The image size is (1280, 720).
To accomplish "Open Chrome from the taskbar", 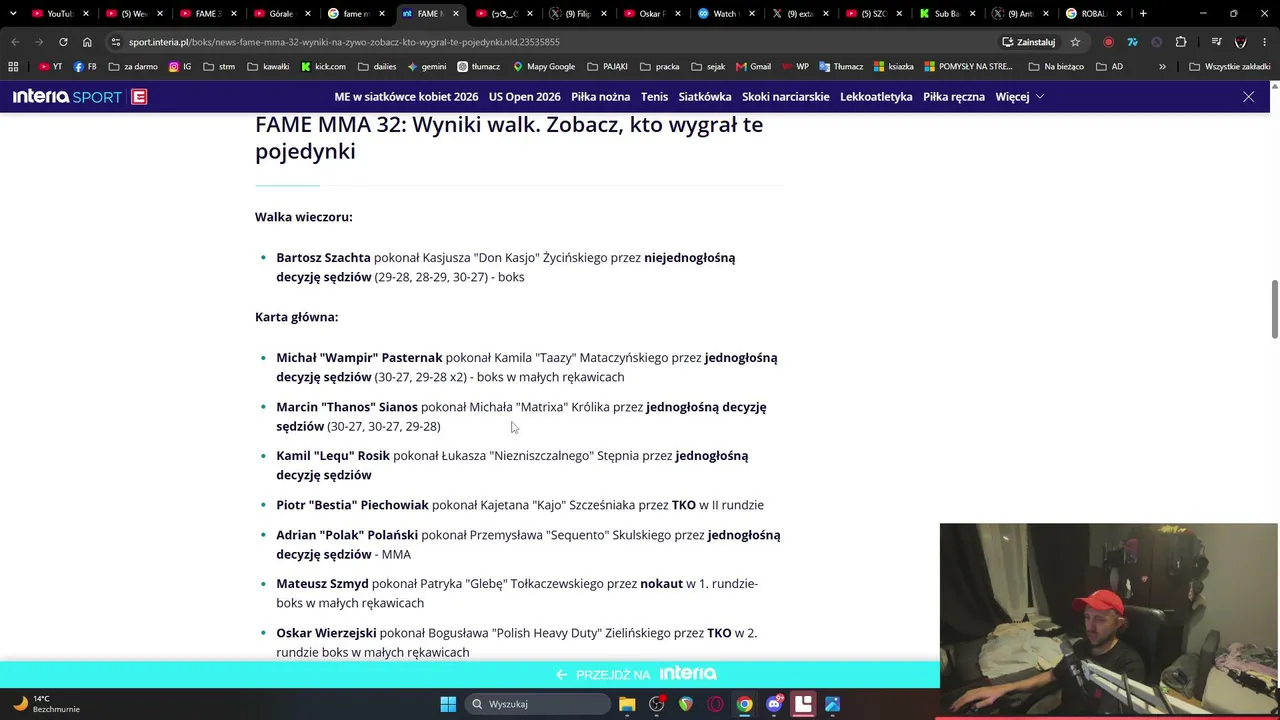I will [745, 704].
